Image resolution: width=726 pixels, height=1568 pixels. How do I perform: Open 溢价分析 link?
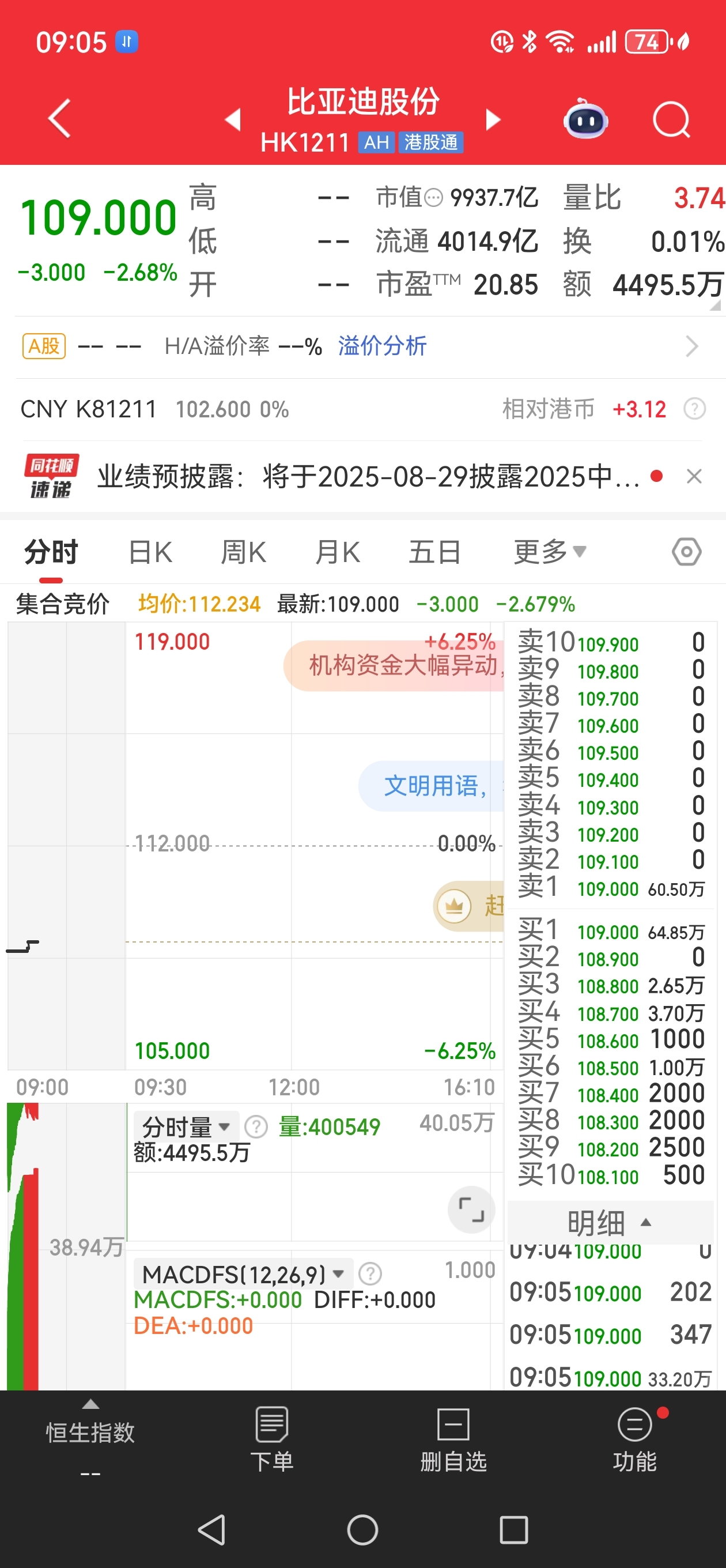coord(382,346)
